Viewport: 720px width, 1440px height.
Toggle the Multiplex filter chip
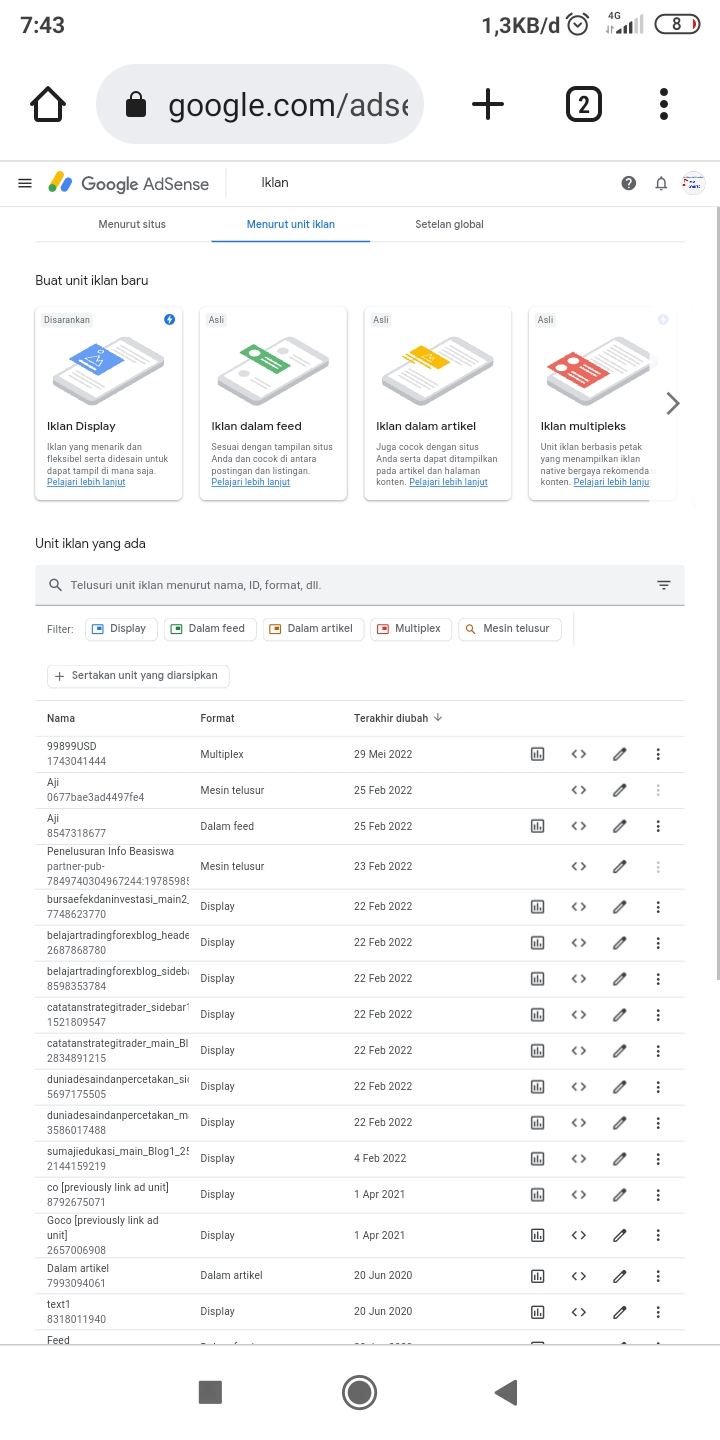click(409, 629)
